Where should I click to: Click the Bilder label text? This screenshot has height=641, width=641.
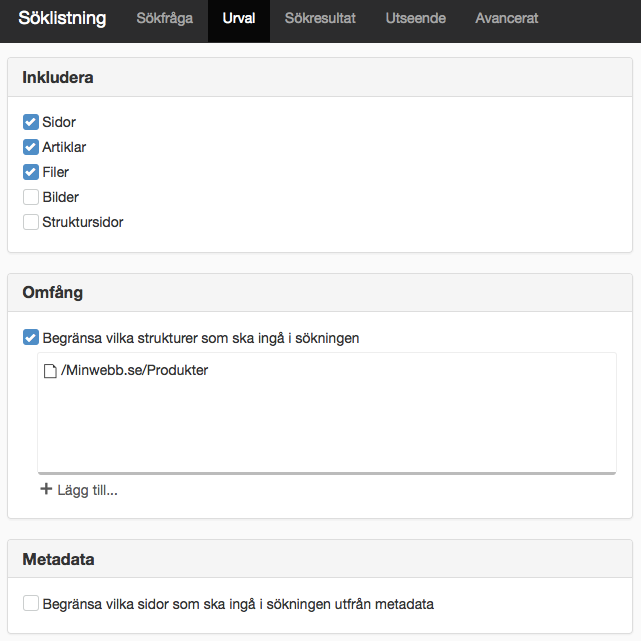coord(61,197)
